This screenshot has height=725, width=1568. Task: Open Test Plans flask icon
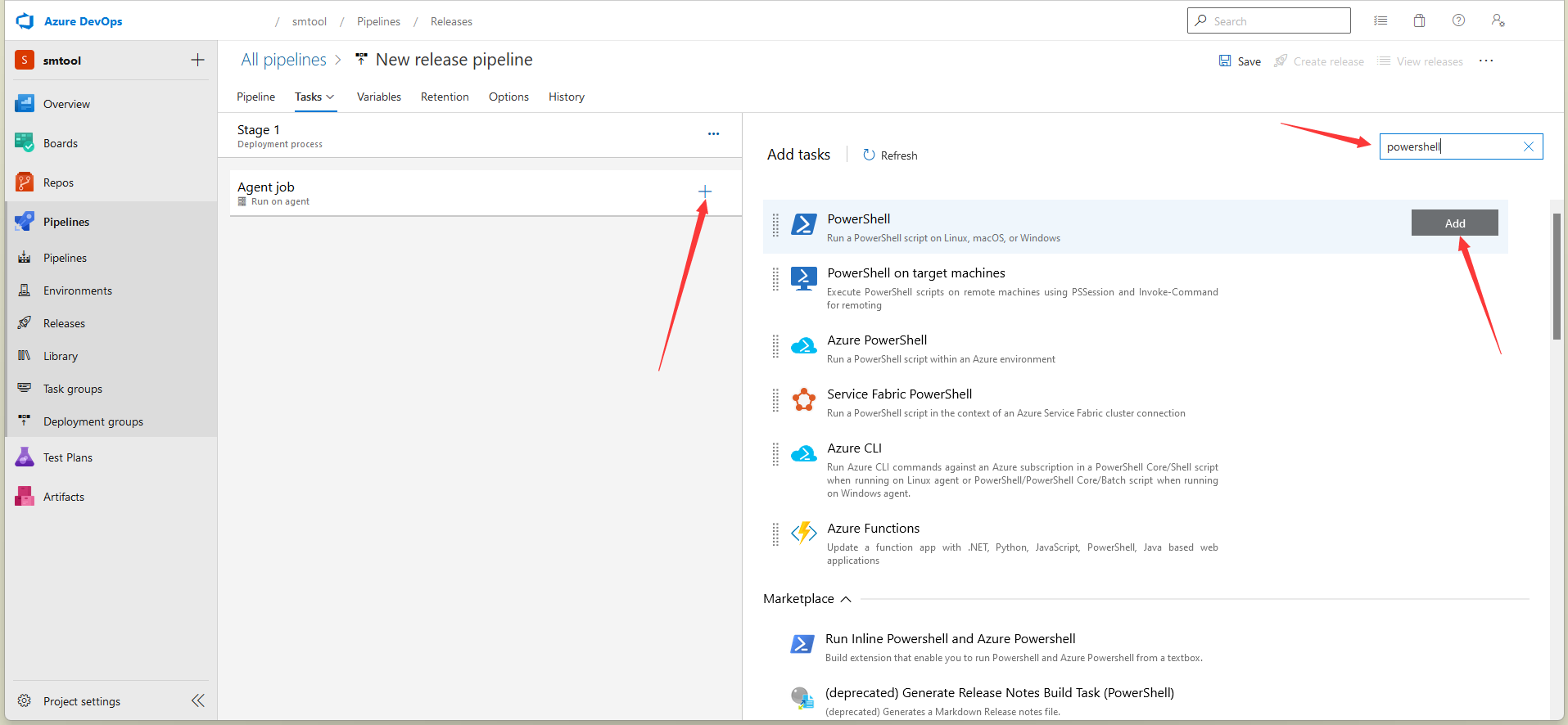[x=25, y=457]
